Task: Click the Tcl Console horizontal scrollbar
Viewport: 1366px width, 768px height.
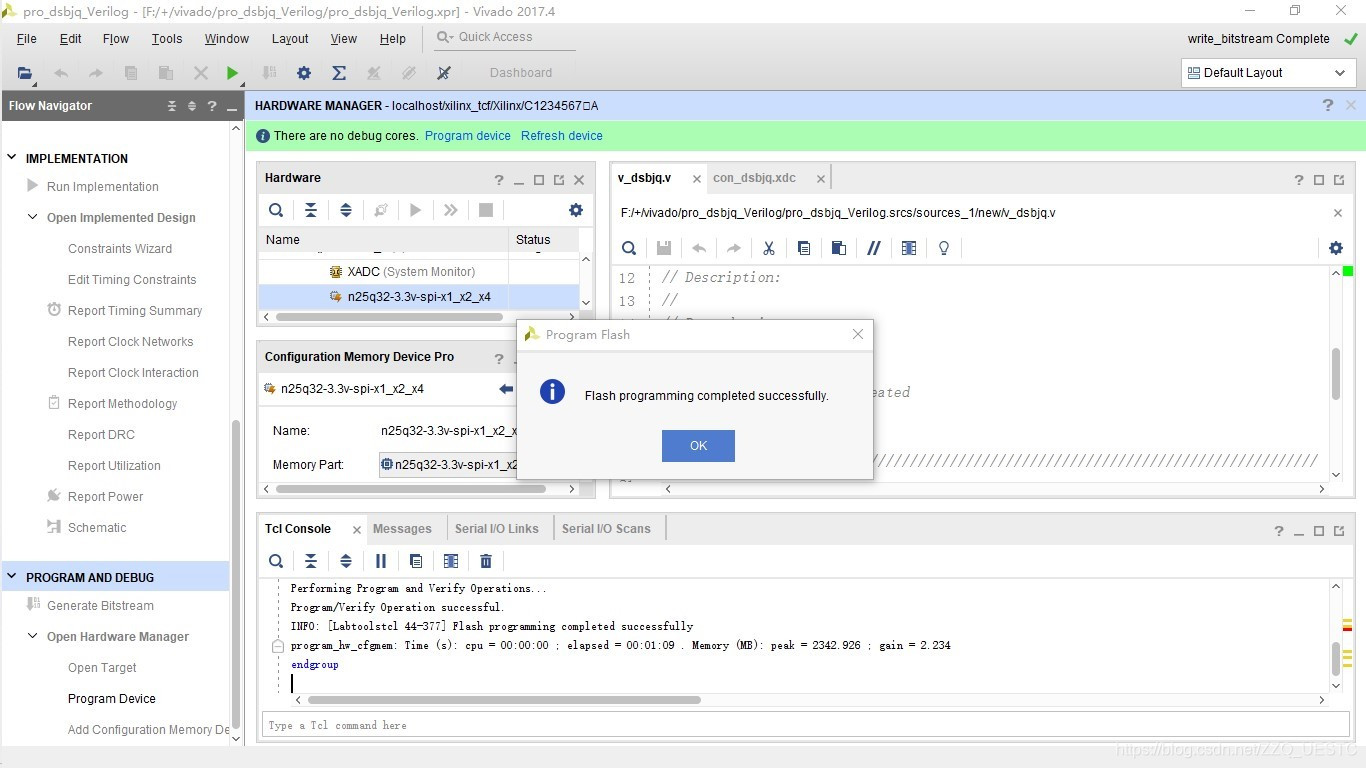Action: coord(504,700)
